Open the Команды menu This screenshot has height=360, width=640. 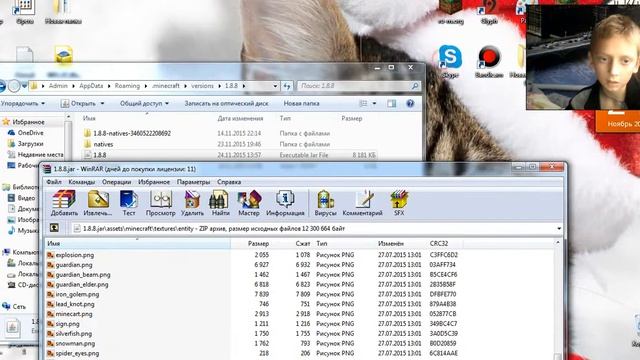click(x=82, y=182)
